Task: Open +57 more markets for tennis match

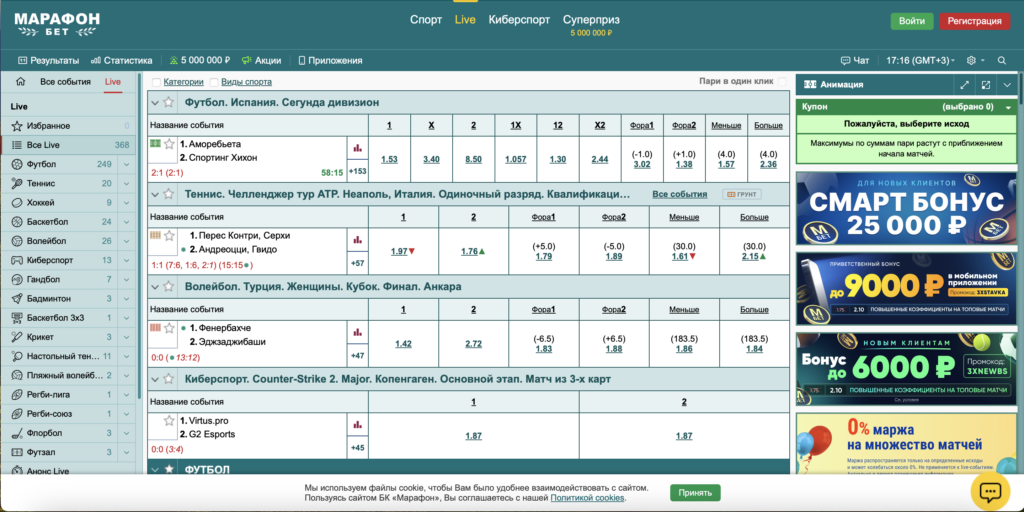Action: tap(357, 263)
